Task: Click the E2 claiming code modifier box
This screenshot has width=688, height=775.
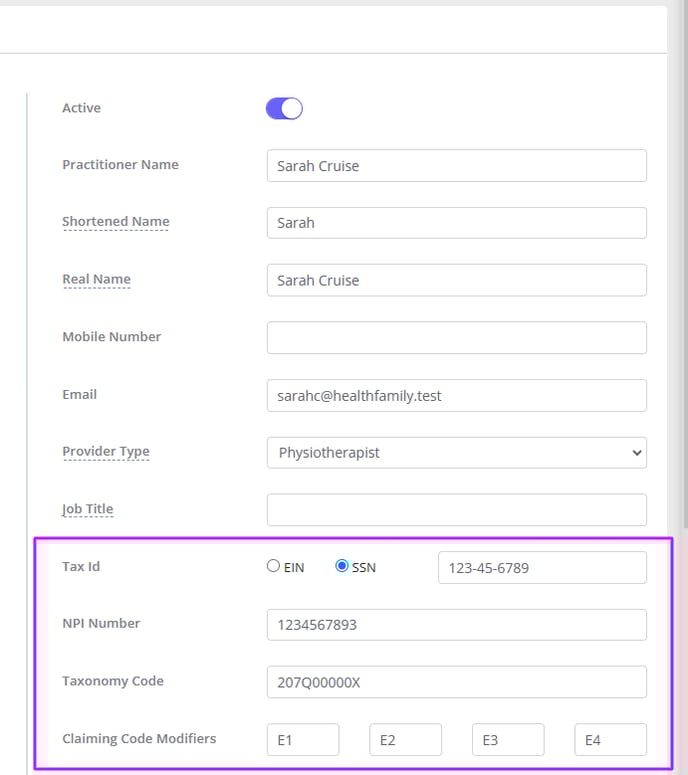Action: (405, 739)
